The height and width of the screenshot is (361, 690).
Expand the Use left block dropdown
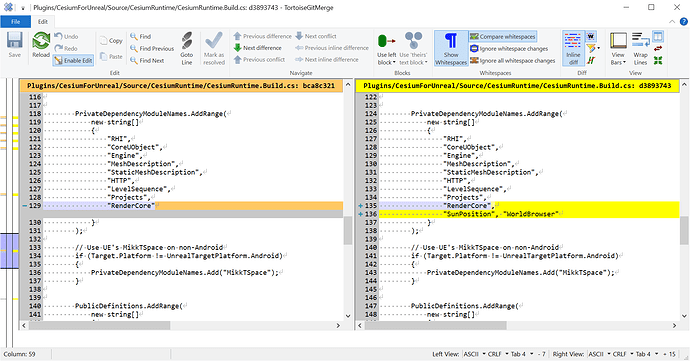coord(386,59)
